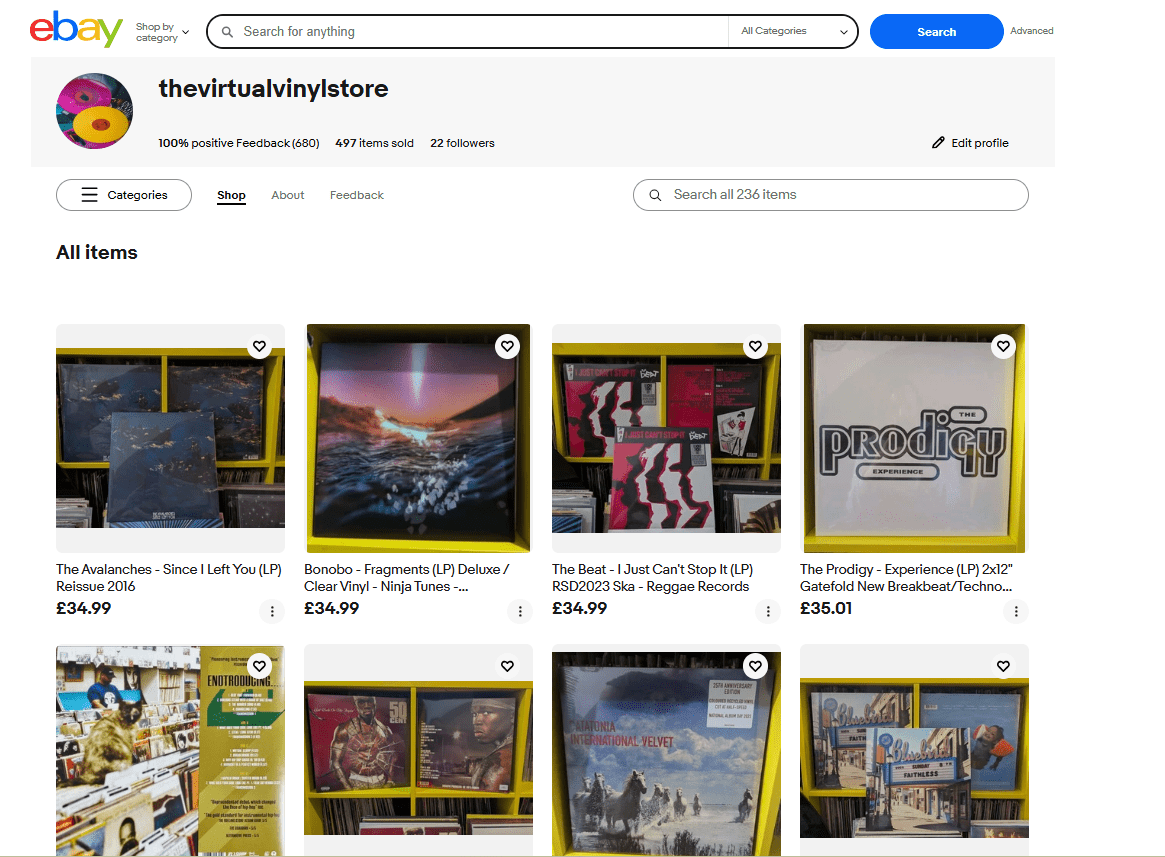Open options menu for The Avalanches listing
This screenshot has height=857, width=1165.
pos(271,611)
